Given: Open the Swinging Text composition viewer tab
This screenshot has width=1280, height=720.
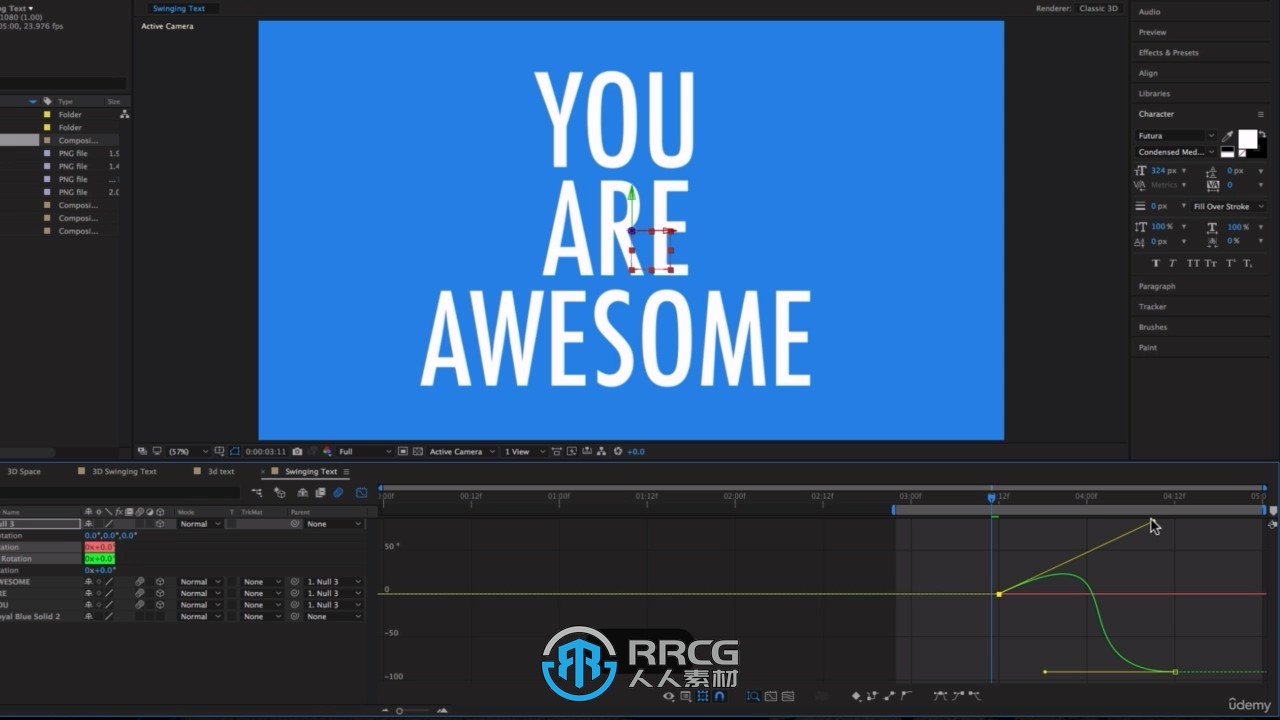Looking at the screenshot, I should click(x=178, y=8).
